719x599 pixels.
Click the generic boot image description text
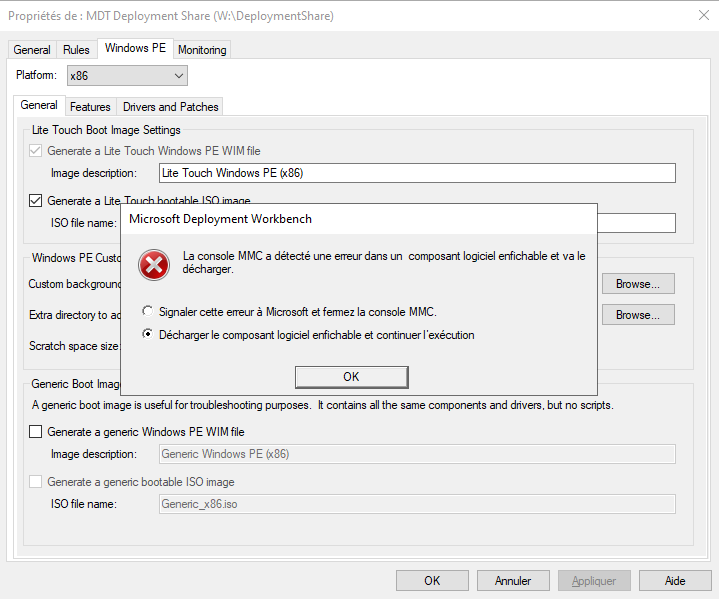tap(322, 405)
